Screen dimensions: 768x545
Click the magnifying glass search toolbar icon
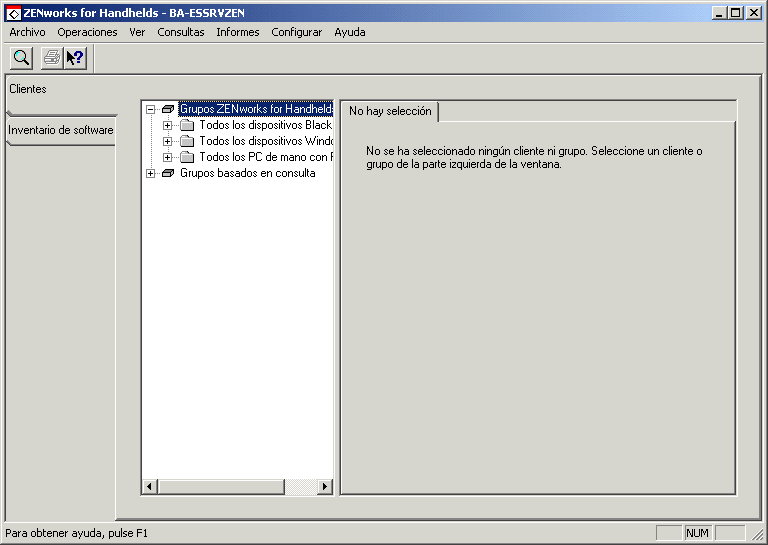[22, 58]
